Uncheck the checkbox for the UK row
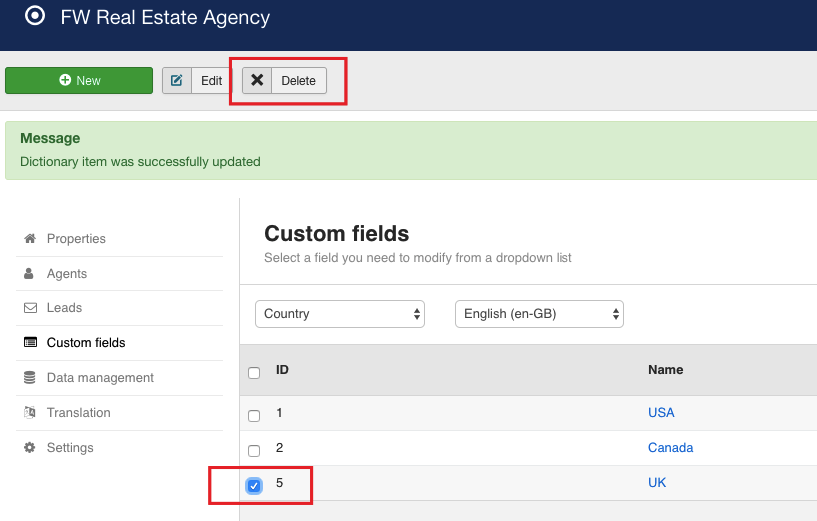This screenshot has width=817, height=521. [x=254, y=486]
